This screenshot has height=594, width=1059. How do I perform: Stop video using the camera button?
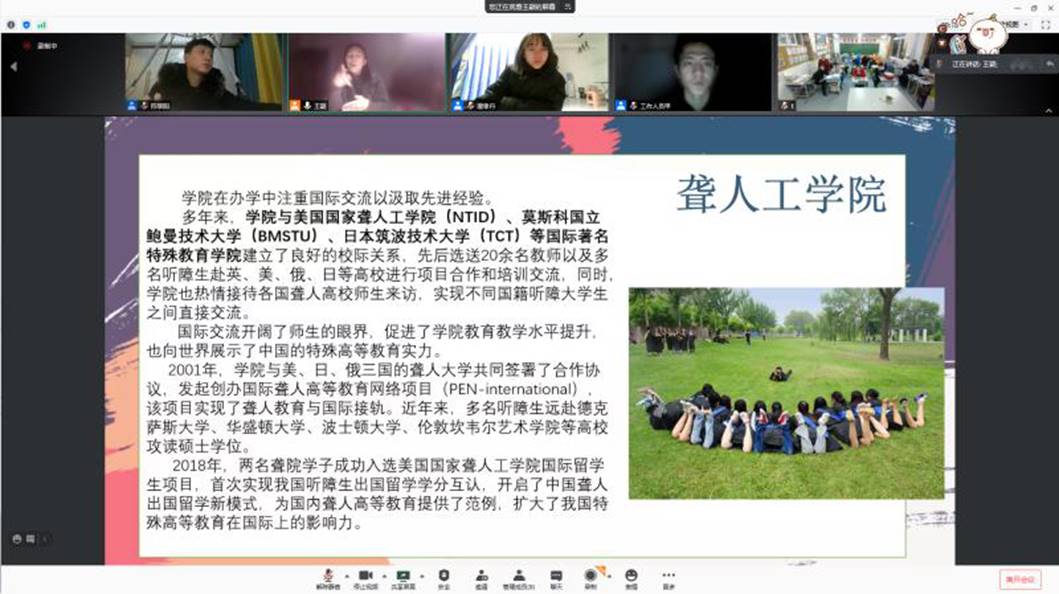(365, 577)
